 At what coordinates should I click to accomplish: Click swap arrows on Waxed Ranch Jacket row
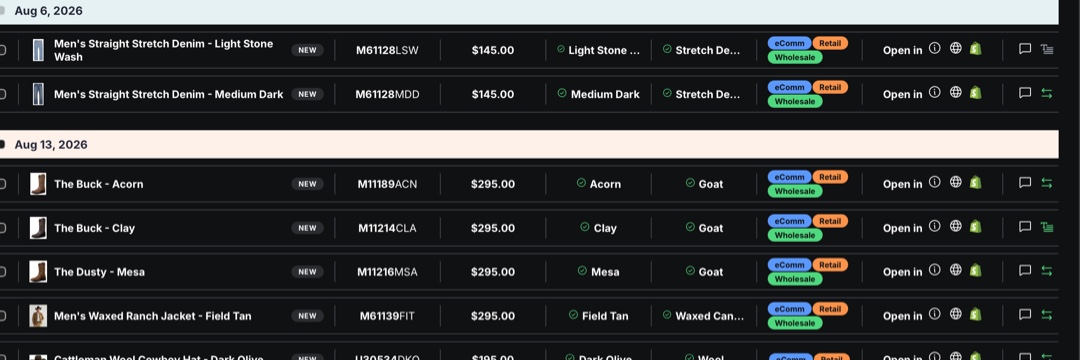tap(1047, 315)
